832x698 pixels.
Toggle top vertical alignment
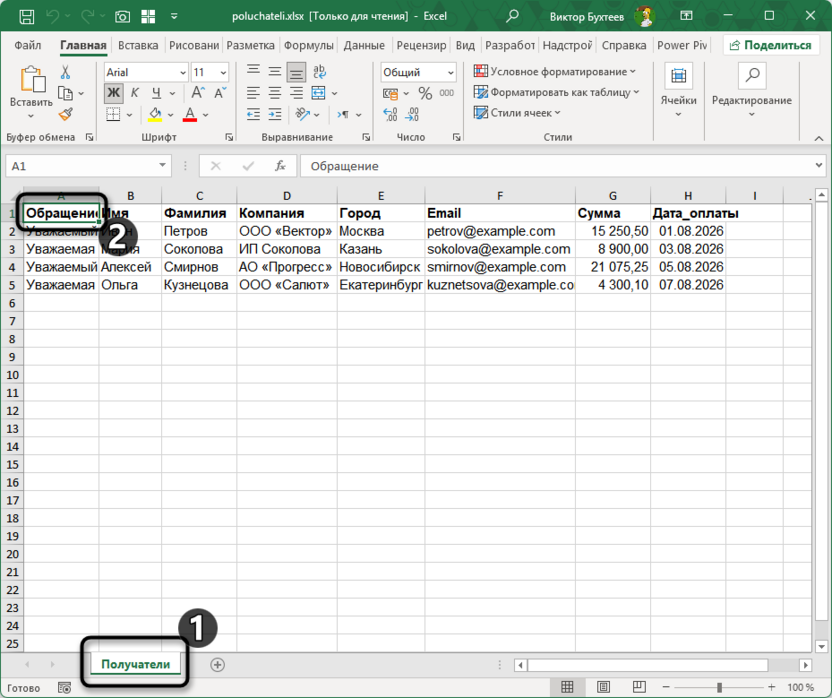[253, 71]
